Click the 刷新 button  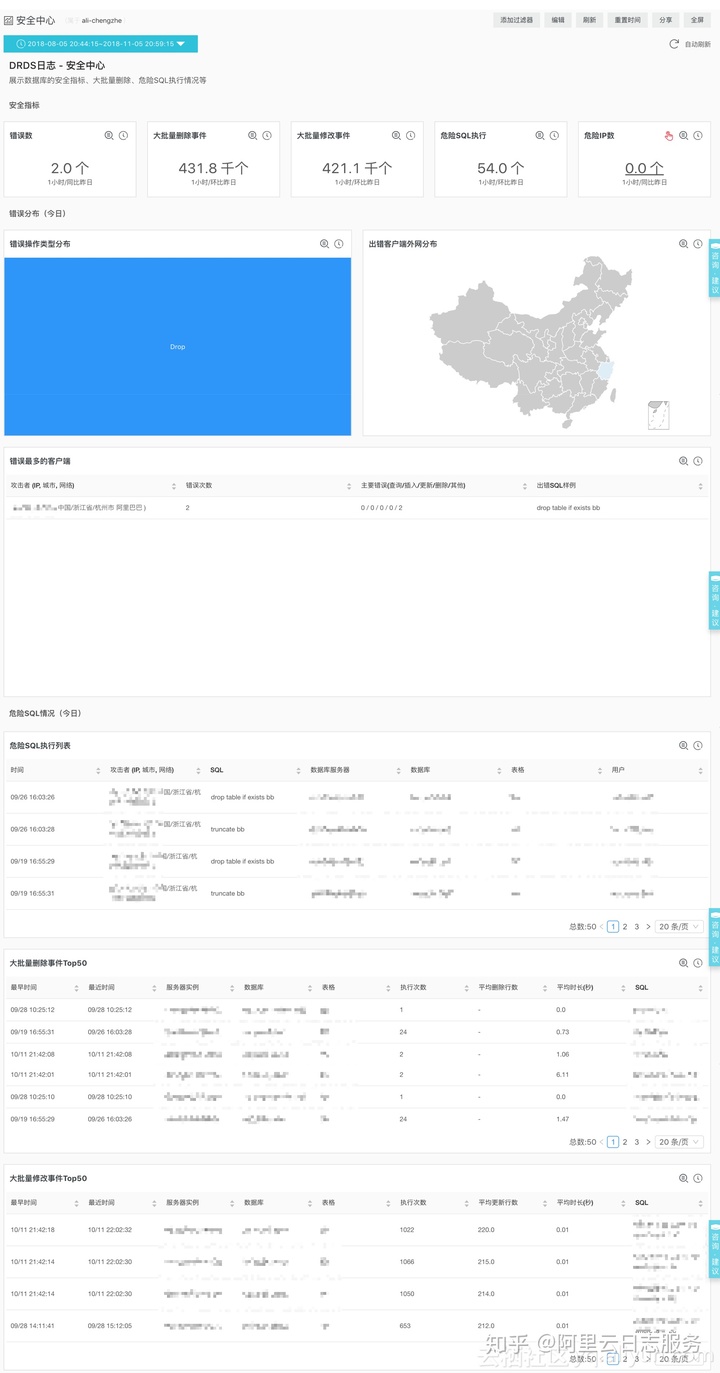pyautogui.click(x=589, y=20)
